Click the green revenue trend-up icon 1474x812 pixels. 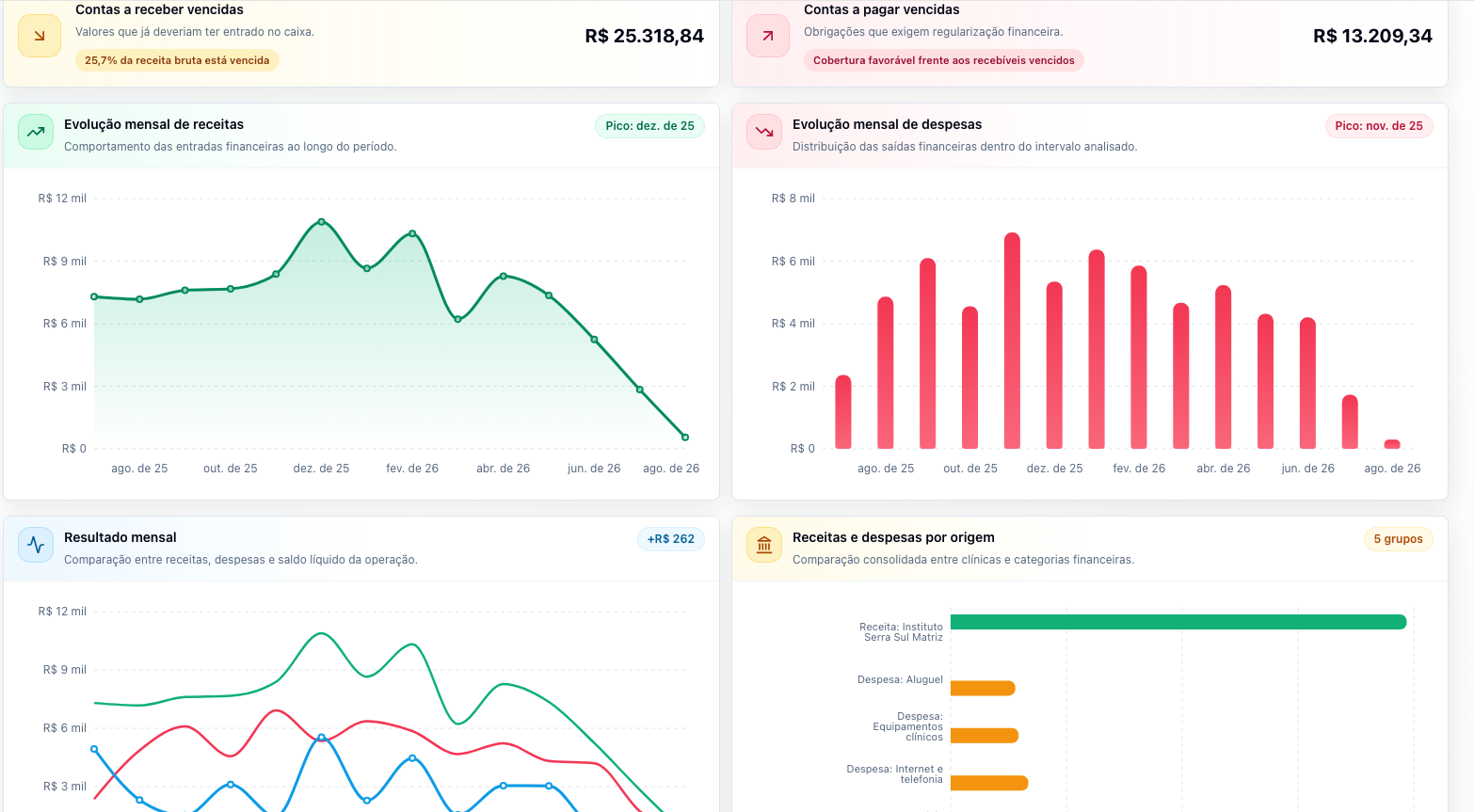point(36,132)
